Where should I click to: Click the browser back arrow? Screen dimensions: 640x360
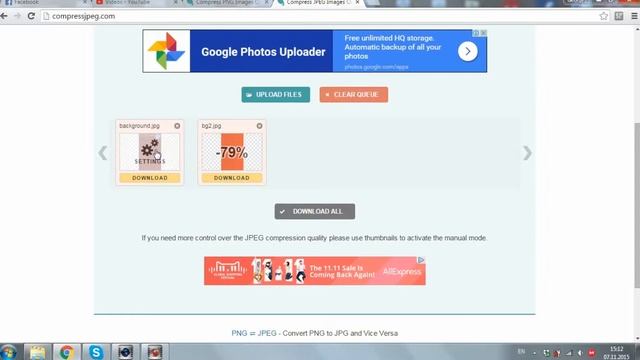[x=4, y=16]
